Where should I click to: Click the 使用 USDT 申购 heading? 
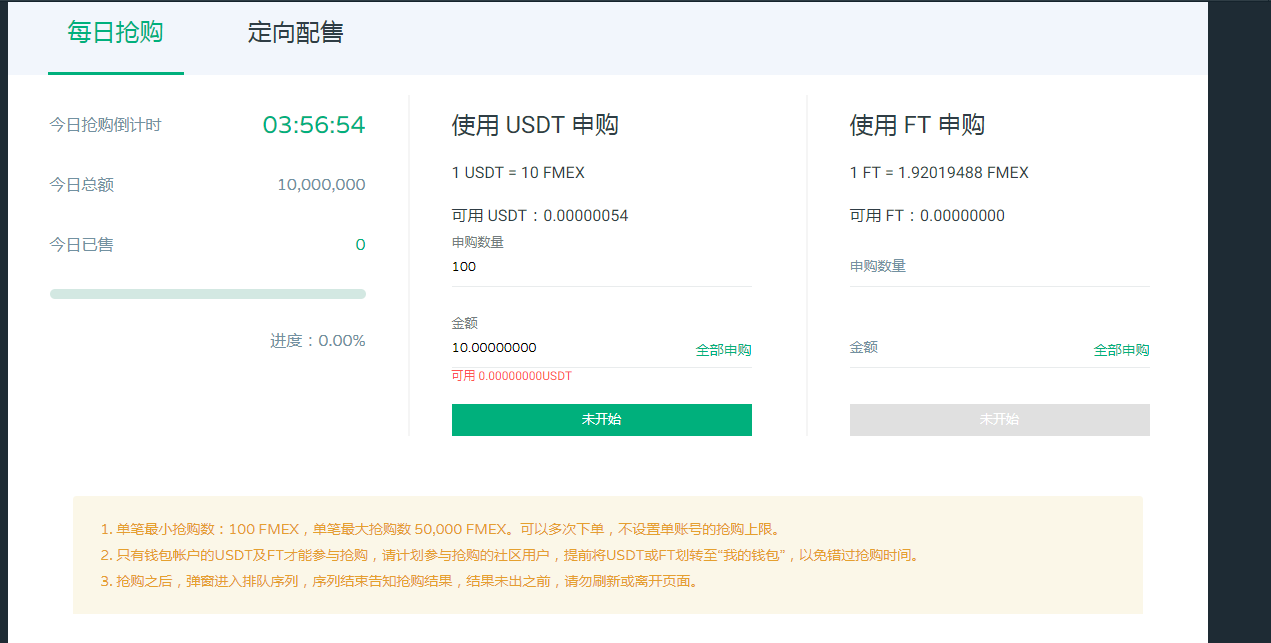[535, 125]
